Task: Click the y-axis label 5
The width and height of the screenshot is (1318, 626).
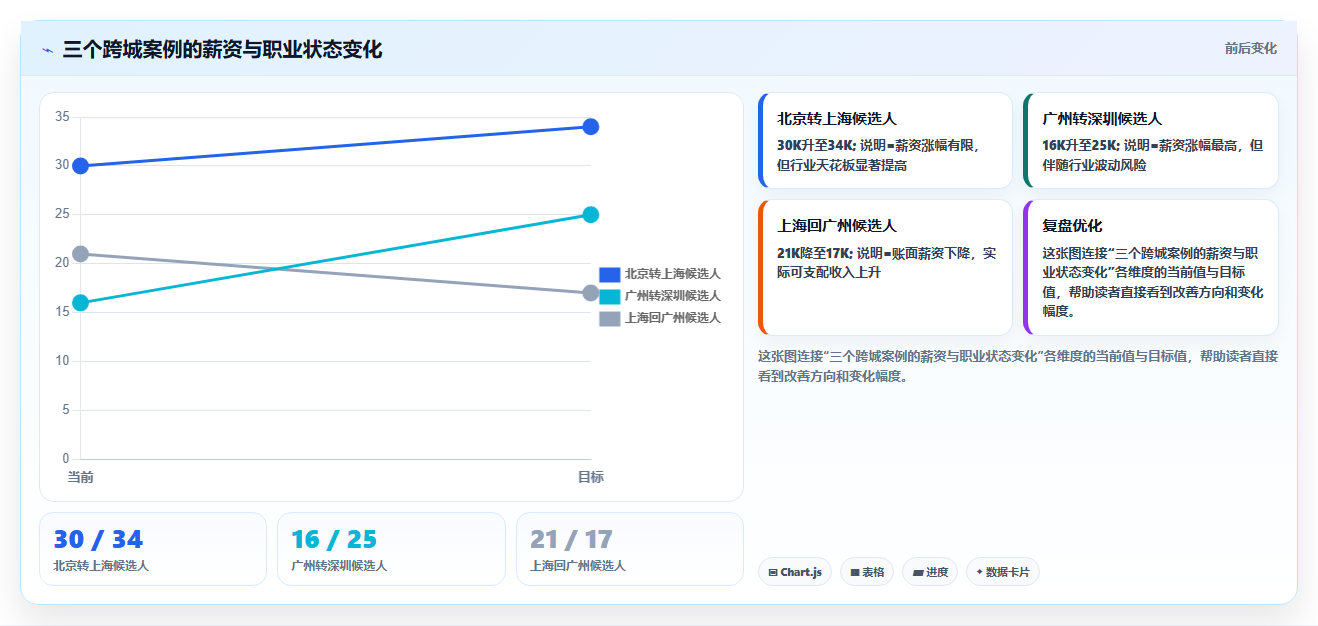Action: pyautogui.click(x=65, y=410)
